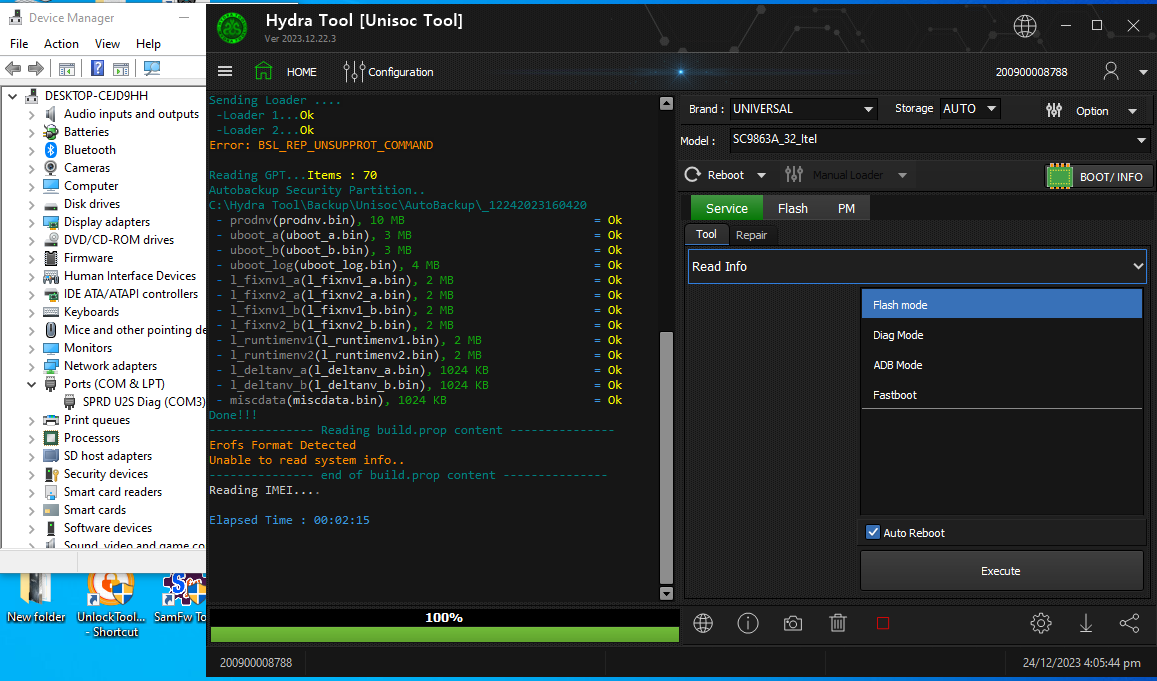Click the log scroll down arrow
Screen dimensions: 1157x681
pos(666,593)
